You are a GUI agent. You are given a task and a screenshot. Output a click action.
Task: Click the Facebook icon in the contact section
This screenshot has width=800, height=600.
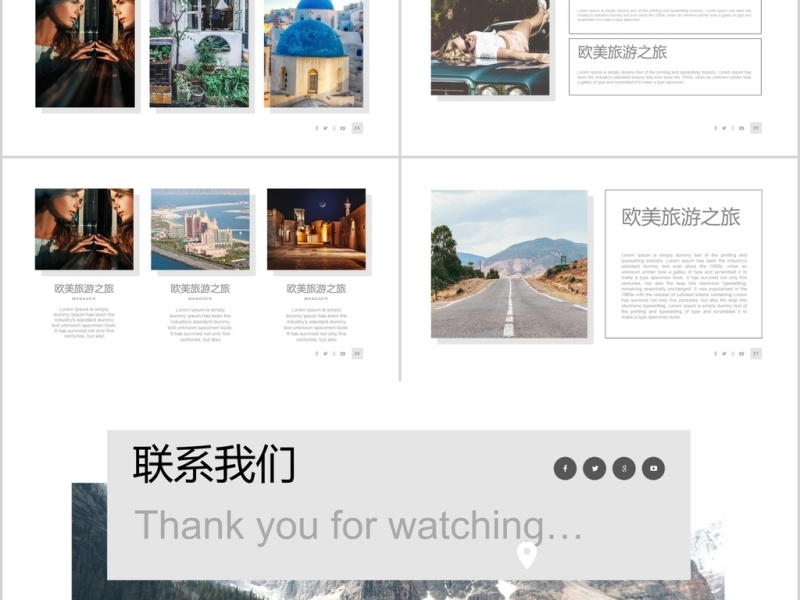point(565,468)
